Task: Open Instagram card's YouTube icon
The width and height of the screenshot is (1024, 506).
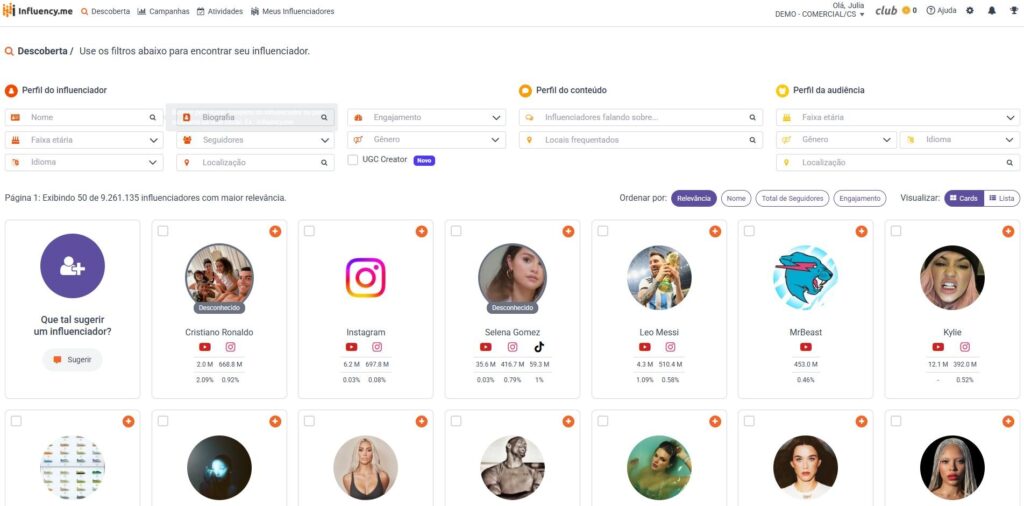Action: [351, 347]
